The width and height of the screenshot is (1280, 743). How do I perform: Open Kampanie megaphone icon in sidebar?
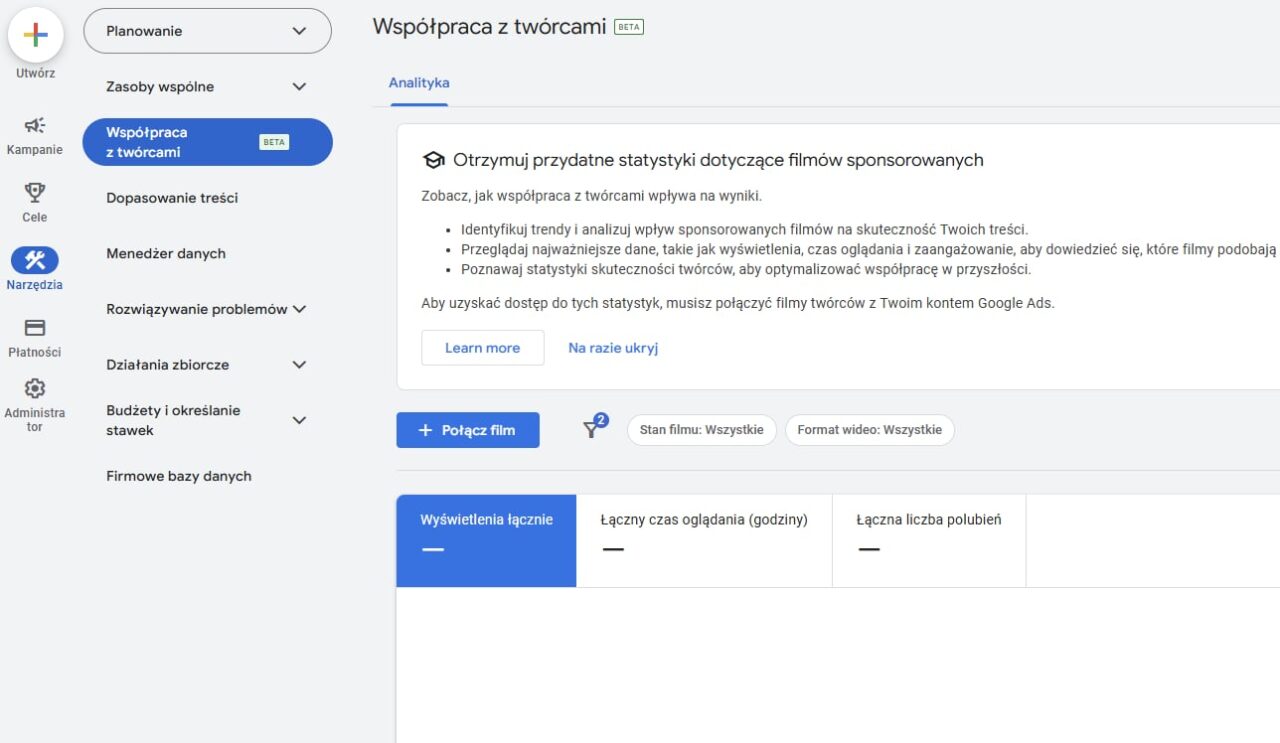pyautogui.click(x=35, y=126)
